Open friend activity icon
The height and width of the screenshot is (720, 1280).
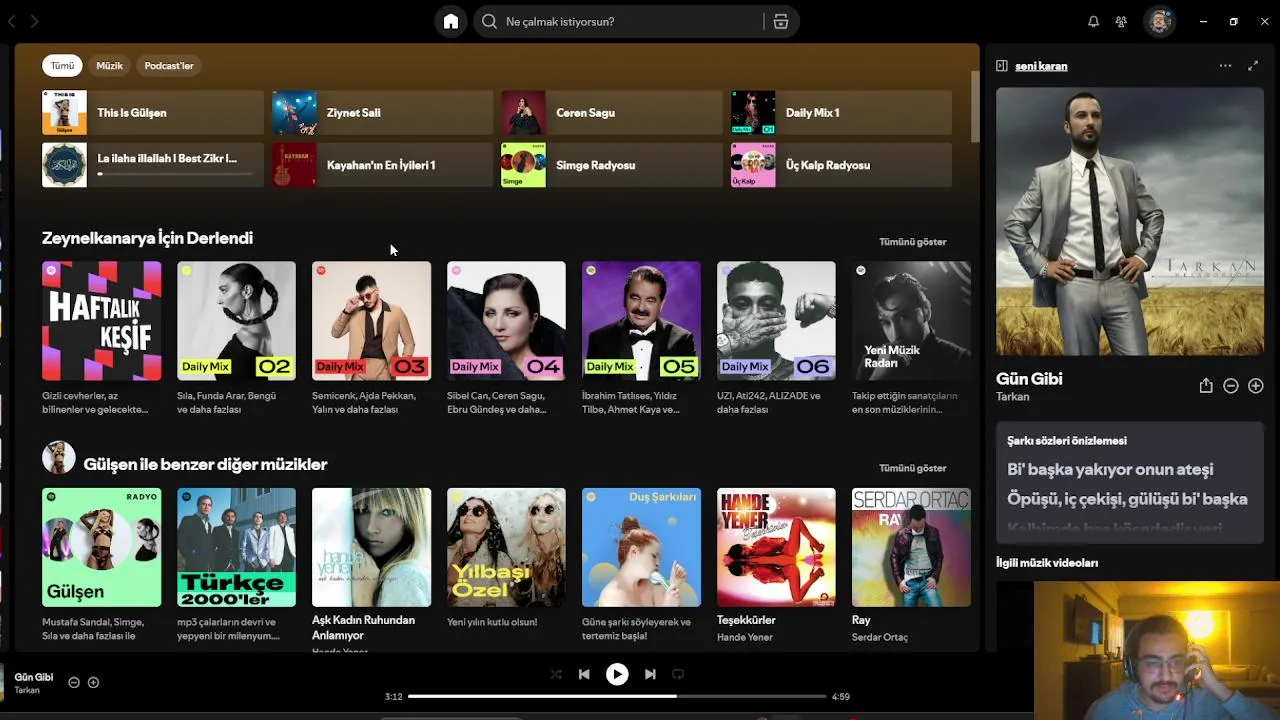pyautogui.click(x=1121, y=21)
